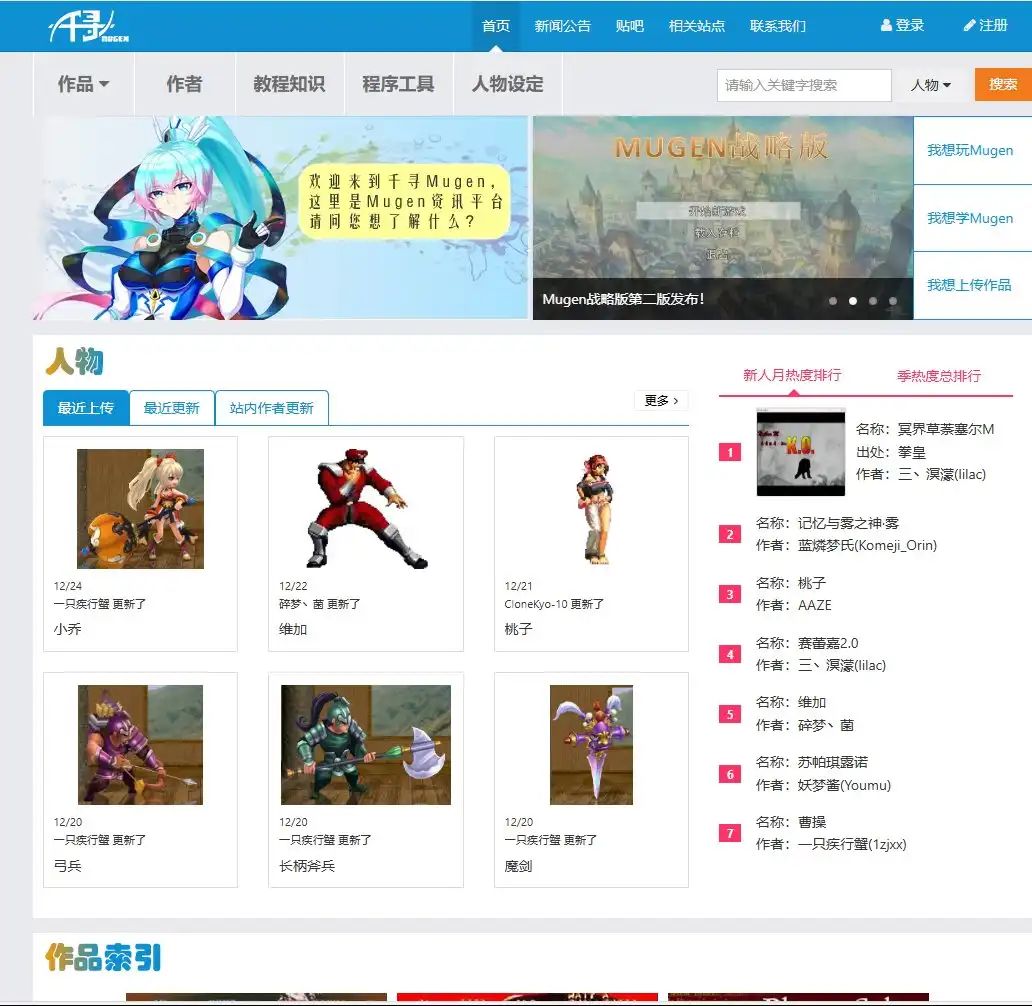Open the 人物 search category dropdown
Screen dimensions: 1032x1006
point(931,85)
